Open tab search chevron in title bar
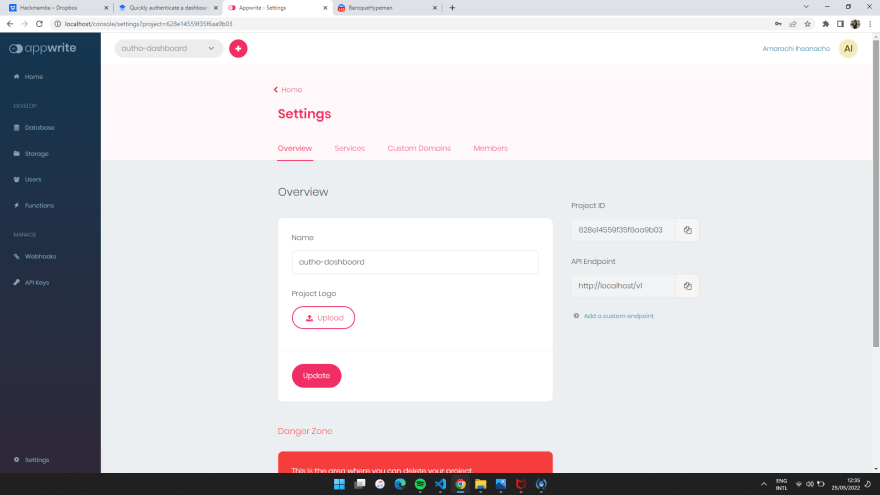 pyautogui.click(x=806, y=7)
